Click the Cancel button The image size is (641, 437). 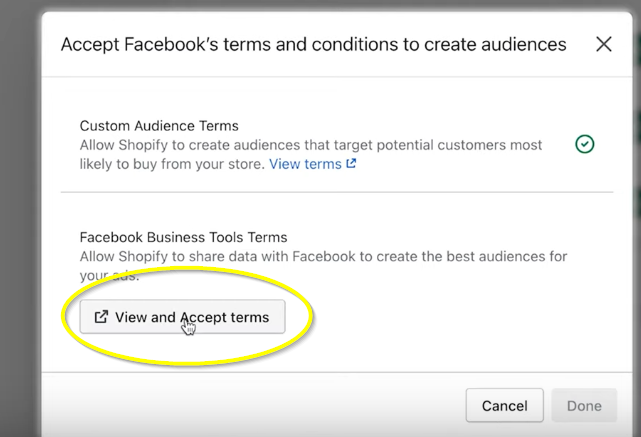point(504,406)
